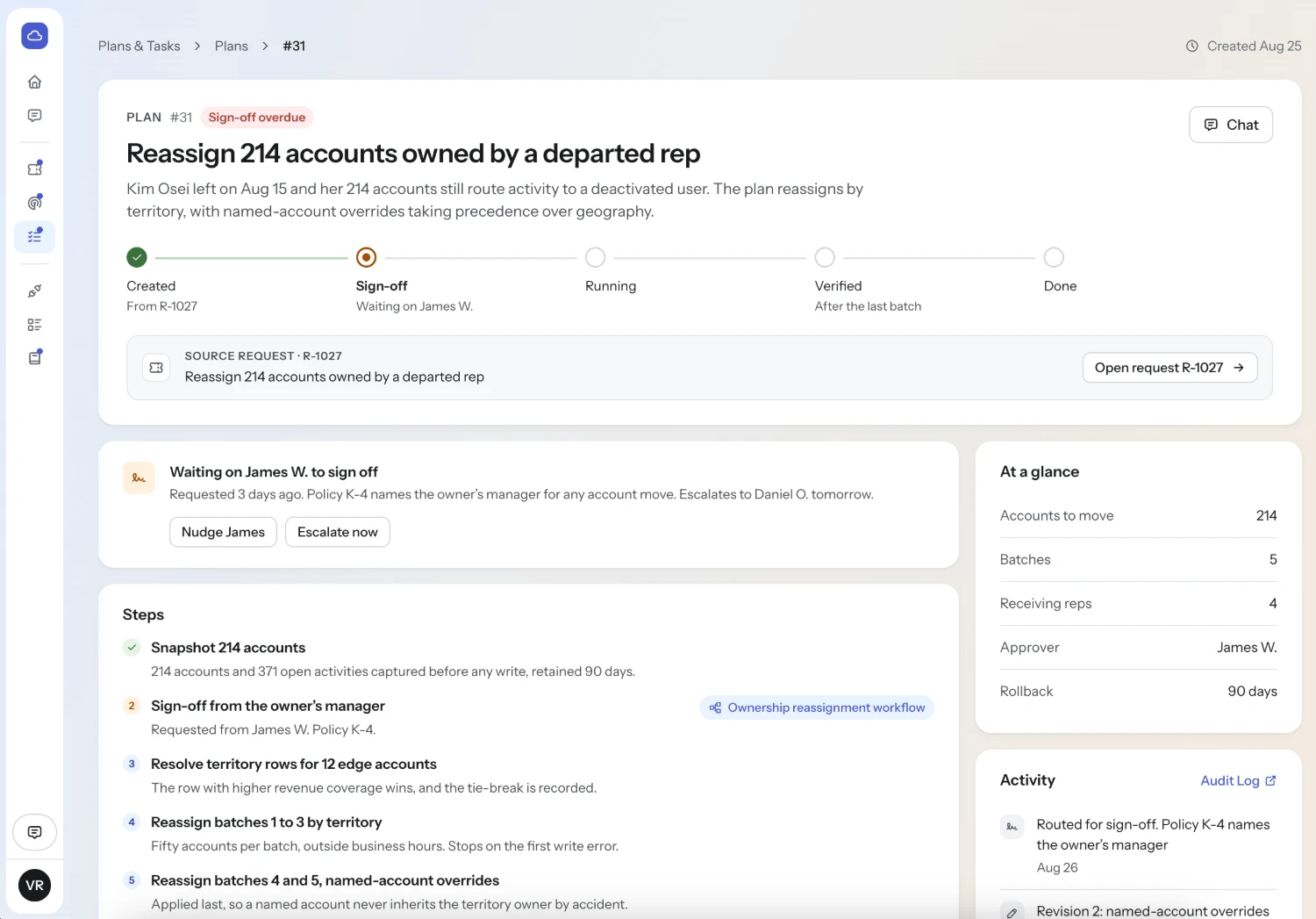Image resolution: width=1316 pixels, height=919 pixels.
Task: Open the Home page from sidebar
Action: (34, 82)
